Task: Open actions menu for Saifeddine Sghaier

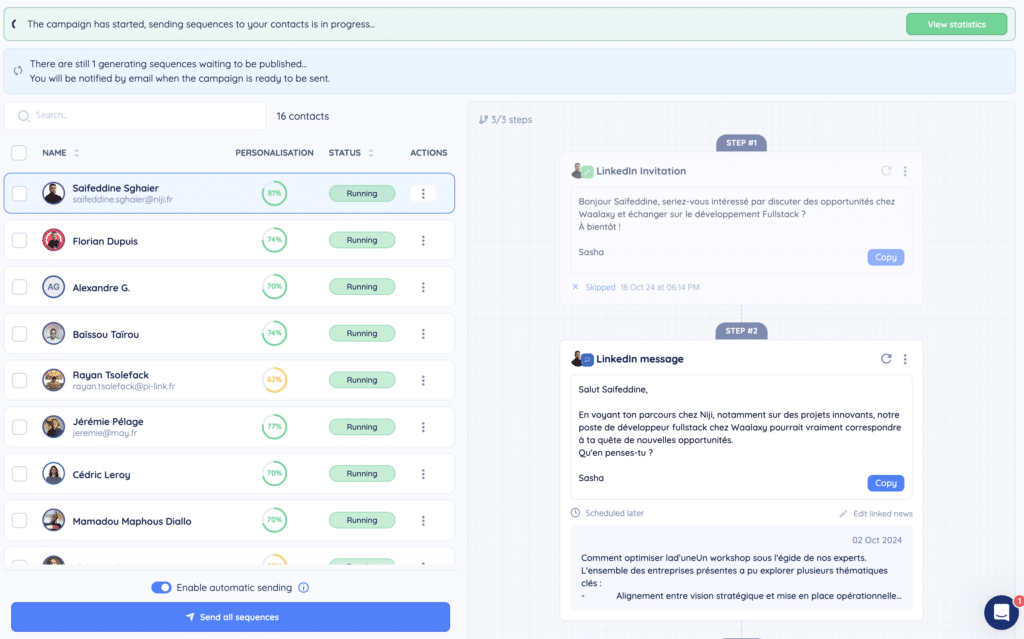Action: (423, 193)
